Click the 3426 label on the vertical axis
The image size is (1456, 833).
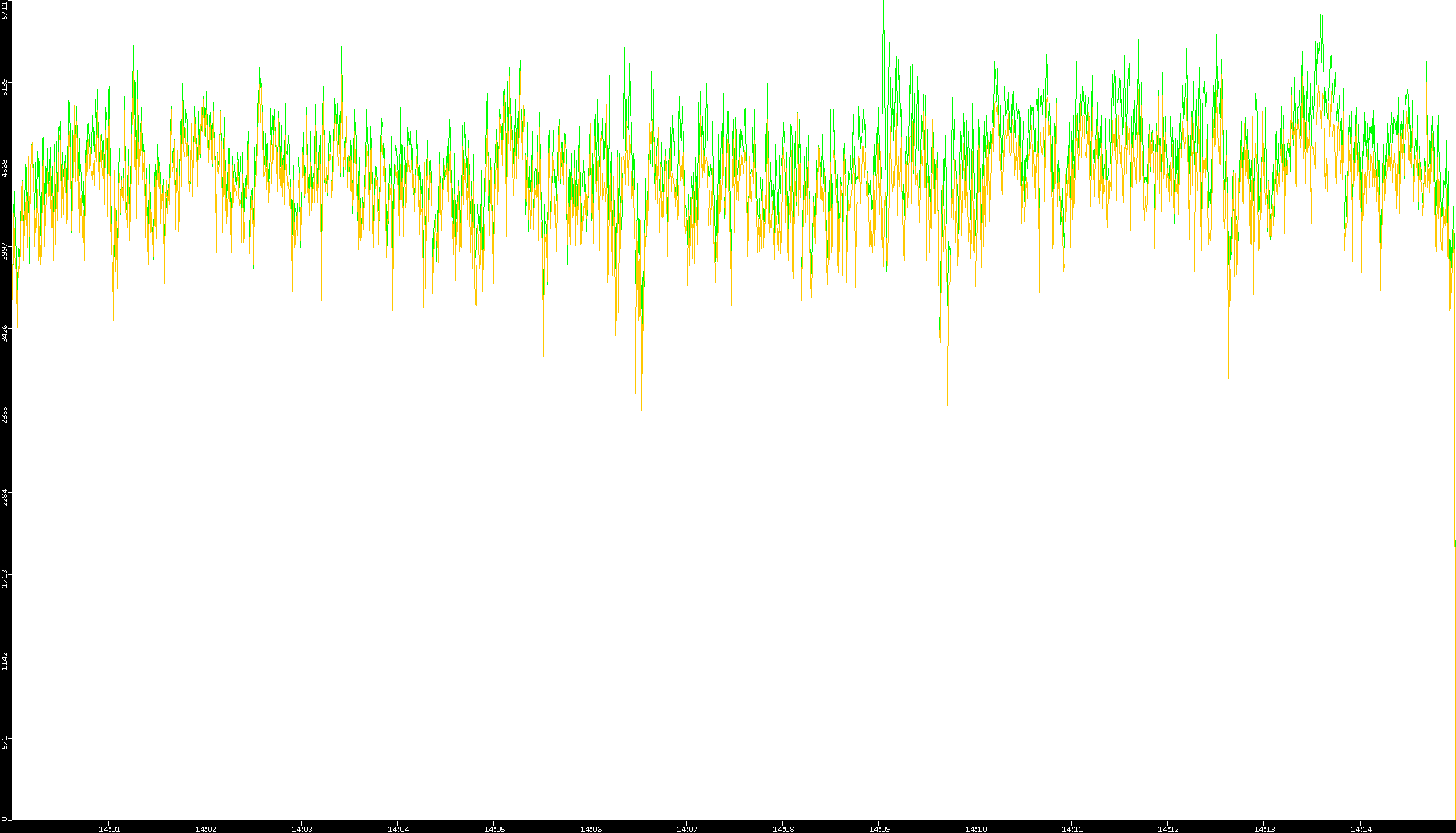pyautogui.click(x=6, y=333)
